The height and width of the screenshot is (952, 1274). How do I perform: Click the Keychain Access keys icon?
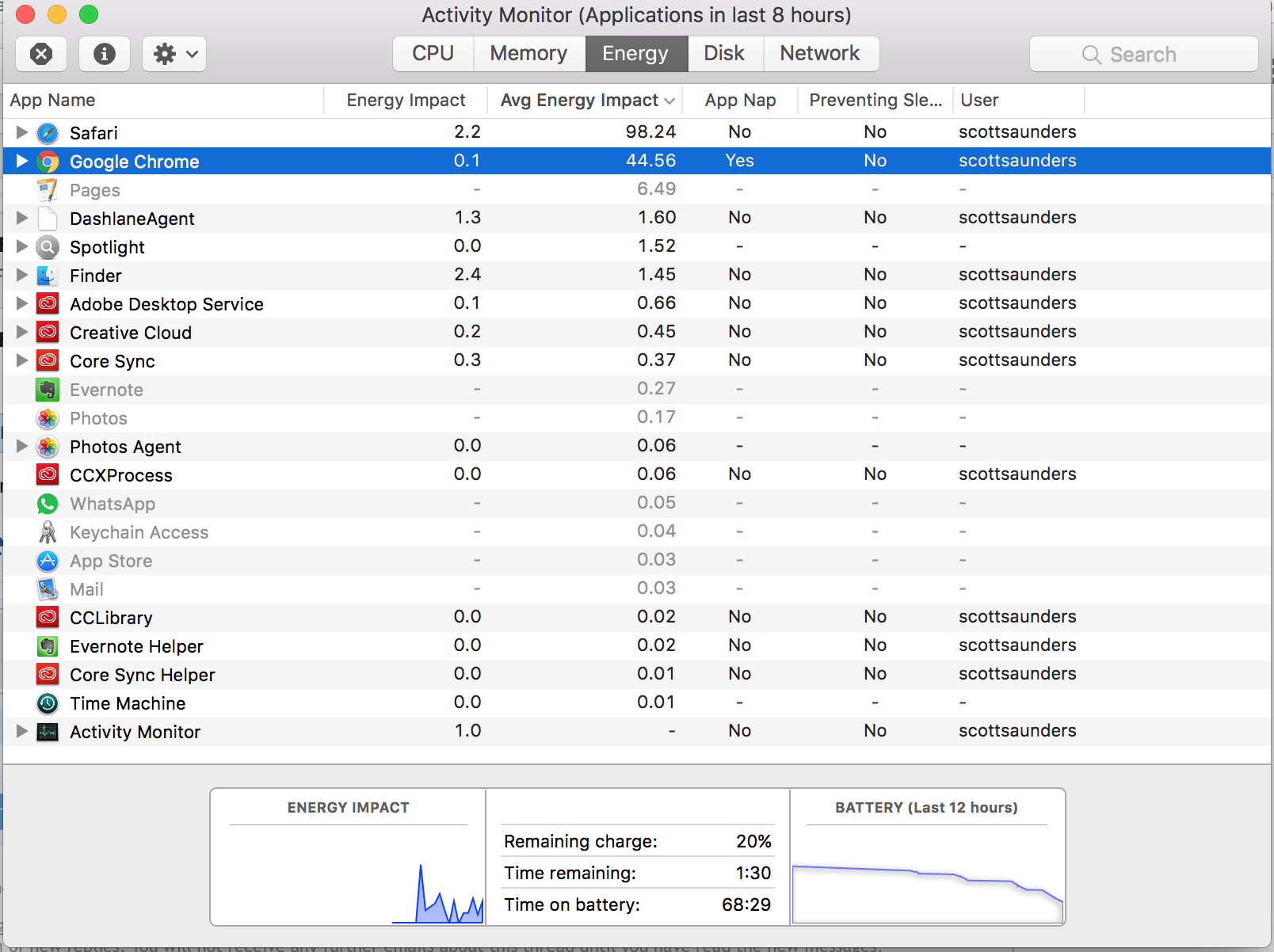(48, 532)
